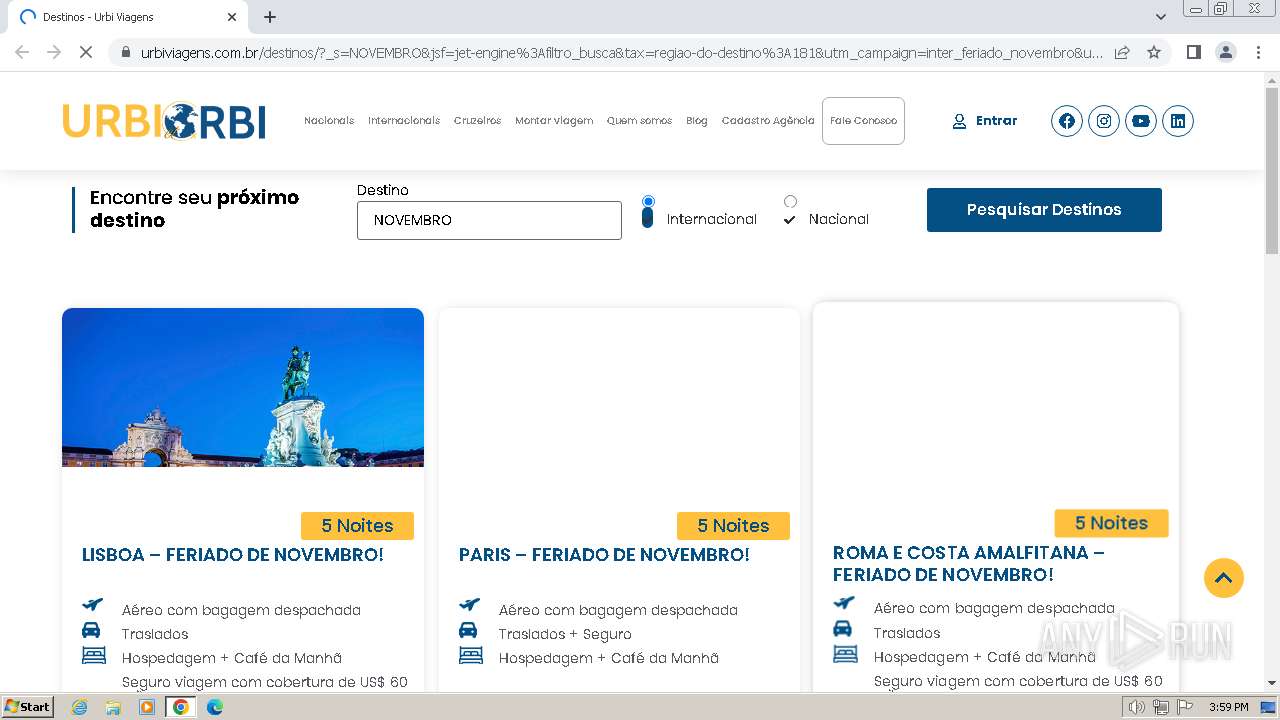Click Pesquisar Destinos button
This screenshot has height=720, width=1280.
[x=1044, y=210]
